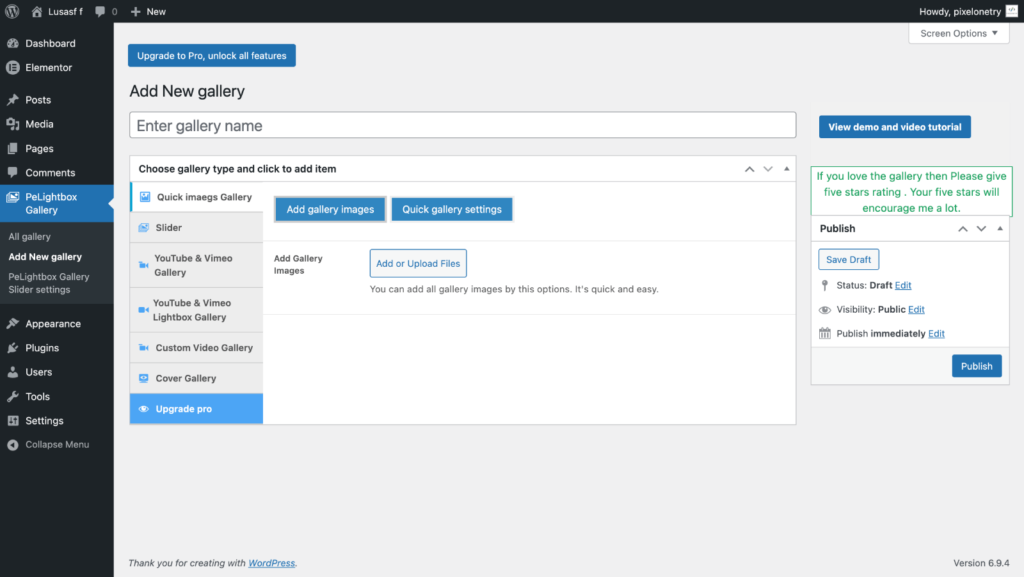1024x577 pixels.
Task: Click the blue Publish button
Action: point(976,366)
